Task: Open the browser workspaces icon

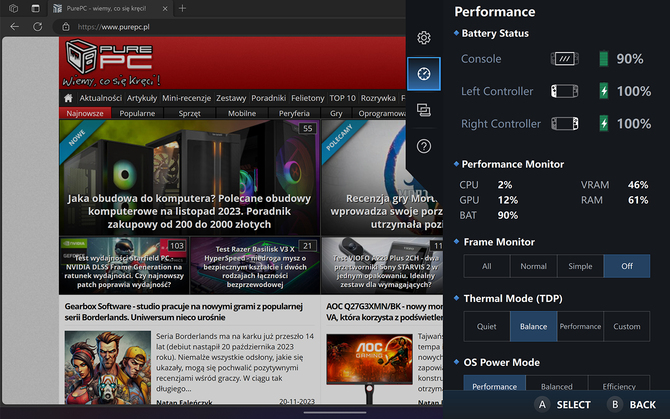Action: 13,8
